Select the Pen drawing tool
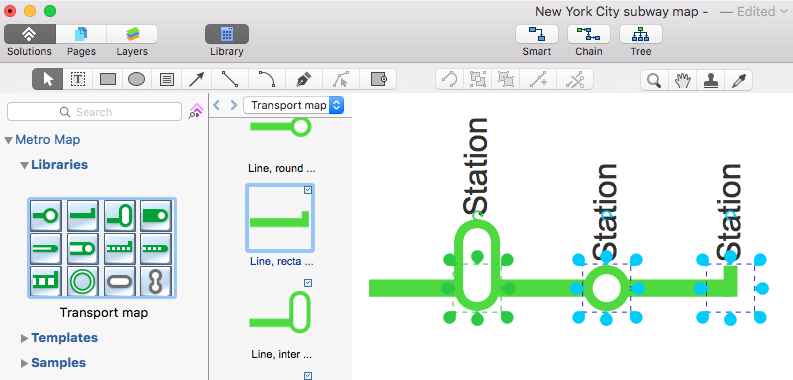 pos(304,79)
